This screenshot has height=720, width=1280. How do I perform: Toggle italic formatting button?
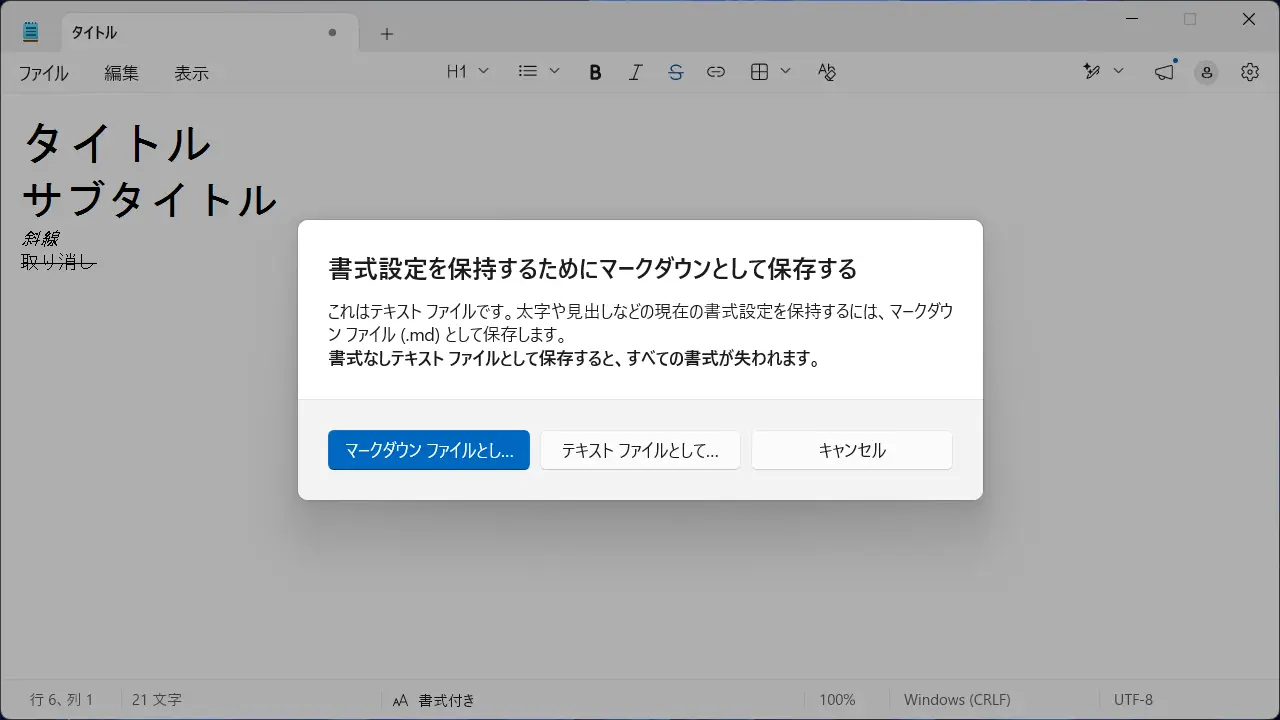(x=635, y=72)
